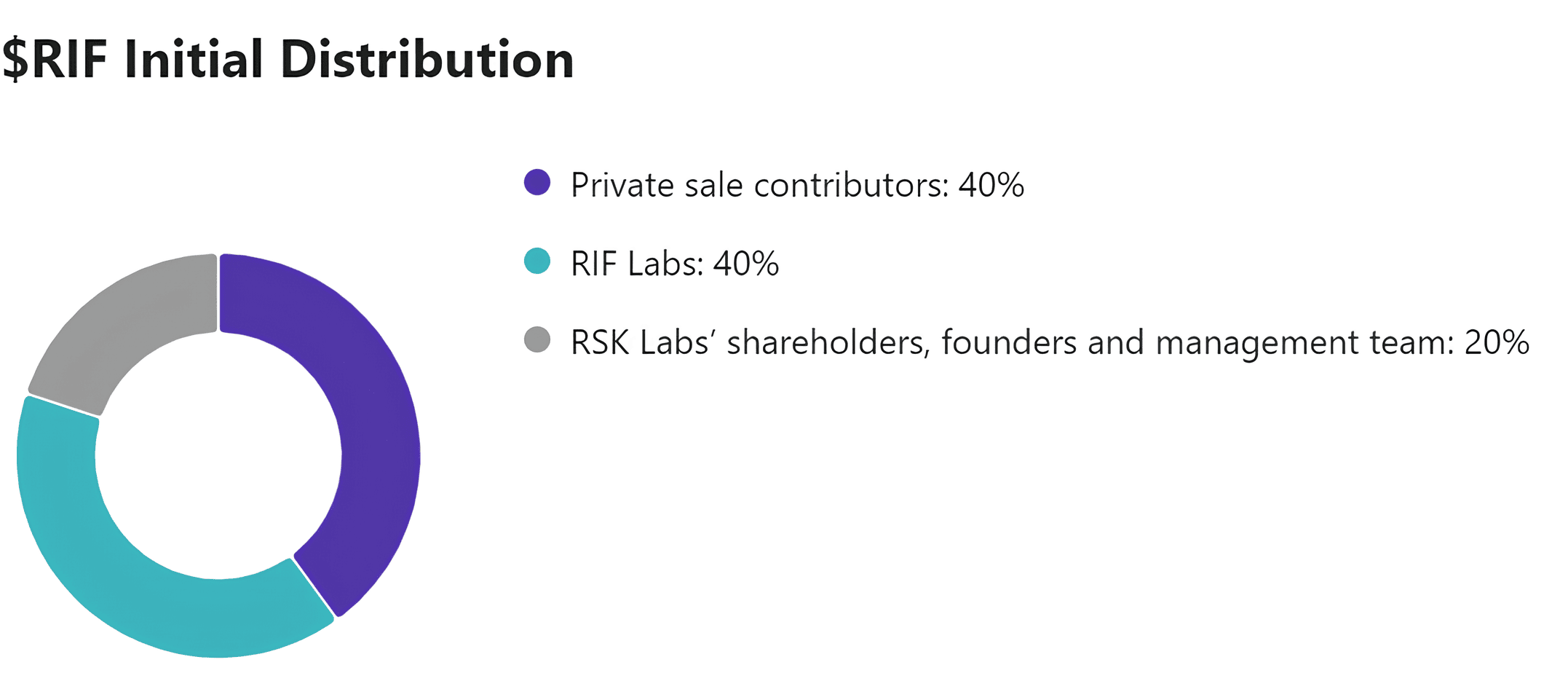
Task: Click the teal RIF Labs legend dot
Action: pos(537,261)
